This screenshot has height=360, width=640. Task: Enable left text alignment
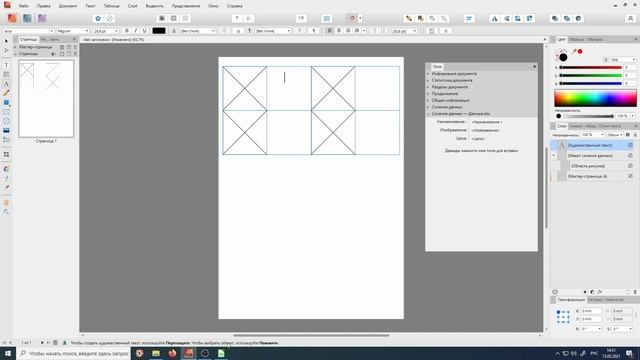tap(329, 31)
